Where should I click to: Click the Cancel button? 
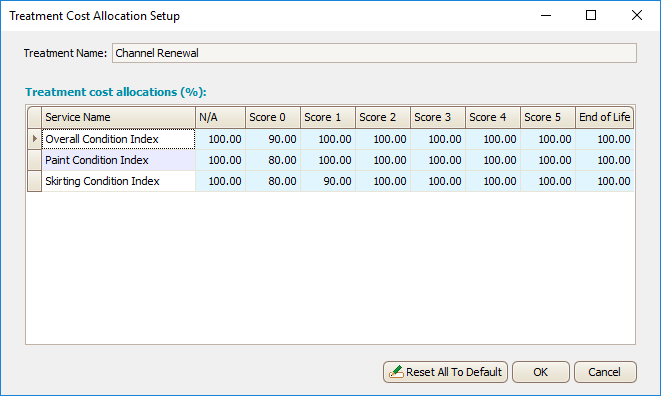[605, 372]
